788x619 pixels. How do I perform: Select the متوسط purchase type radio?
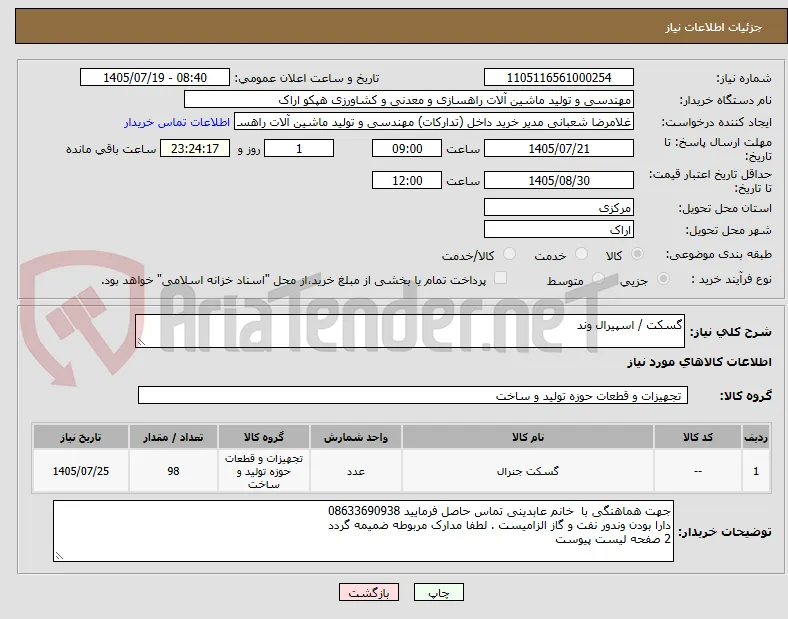pyautogui.click(x=598, y=279)
